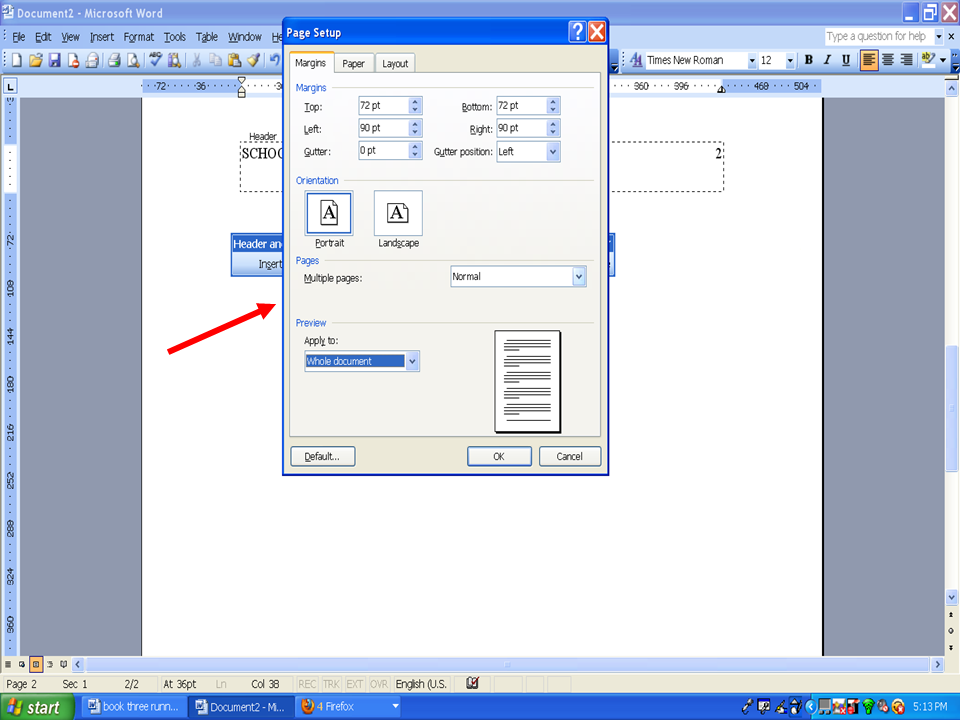
Task: Click the first line indent marker on ruler
Action: click(x=242, y=81)
